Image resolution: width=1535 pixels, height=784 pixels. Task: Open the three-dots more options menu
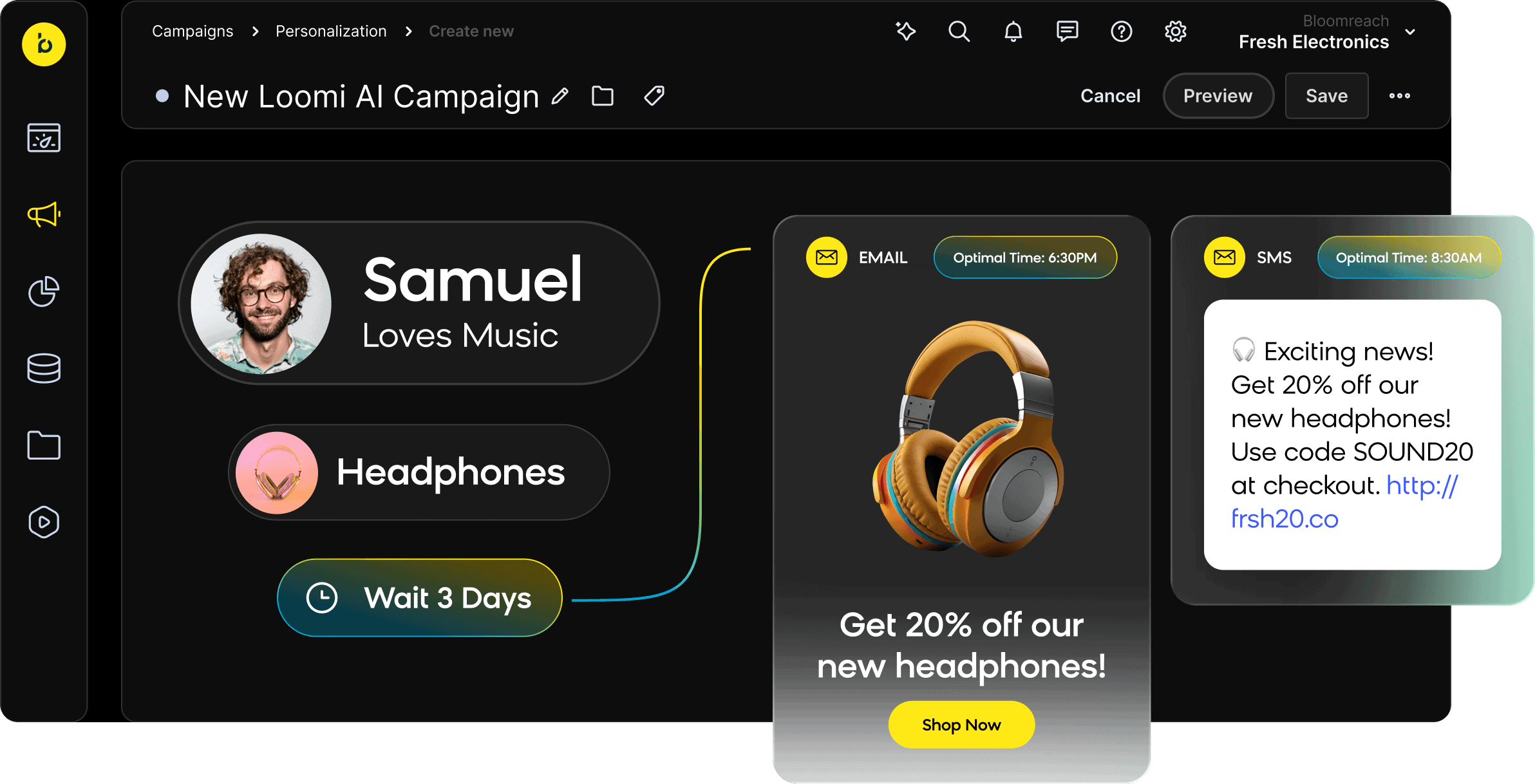1399,96
